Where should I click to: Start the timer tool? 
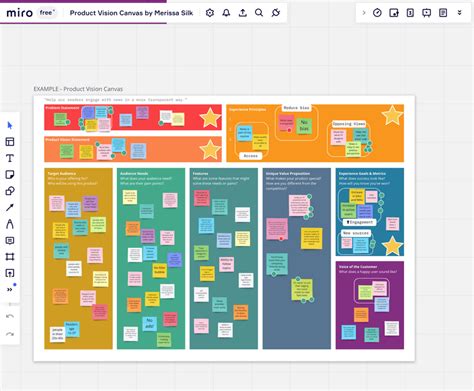(x=377, y=13)
